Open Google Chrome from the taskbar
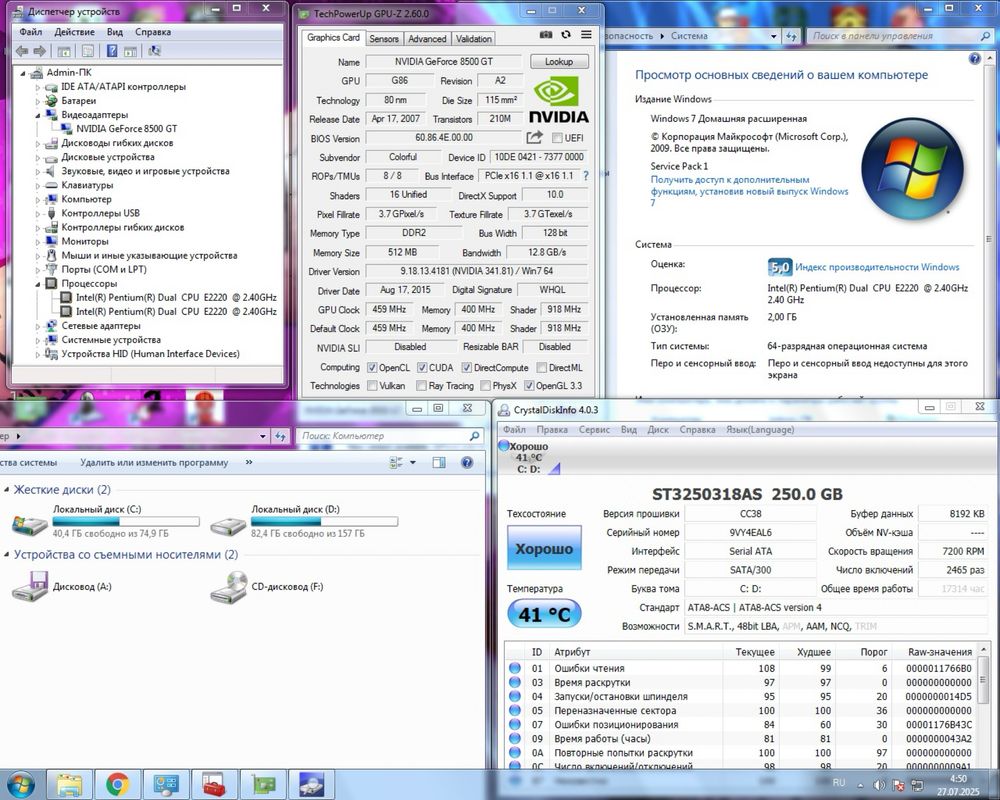This screenshot has height=800, width=1000. pos(117,784)
